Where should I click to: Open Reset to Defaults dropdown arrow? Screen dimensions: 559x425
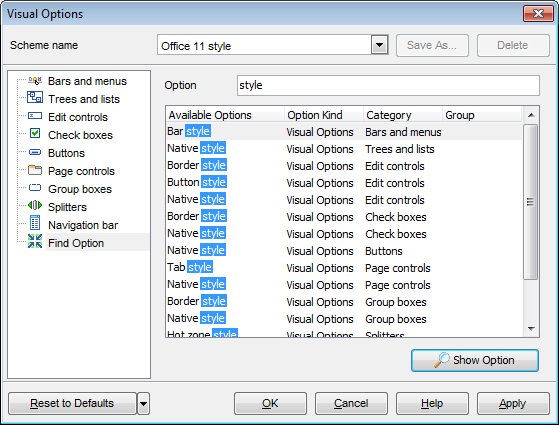click(143, 404)
